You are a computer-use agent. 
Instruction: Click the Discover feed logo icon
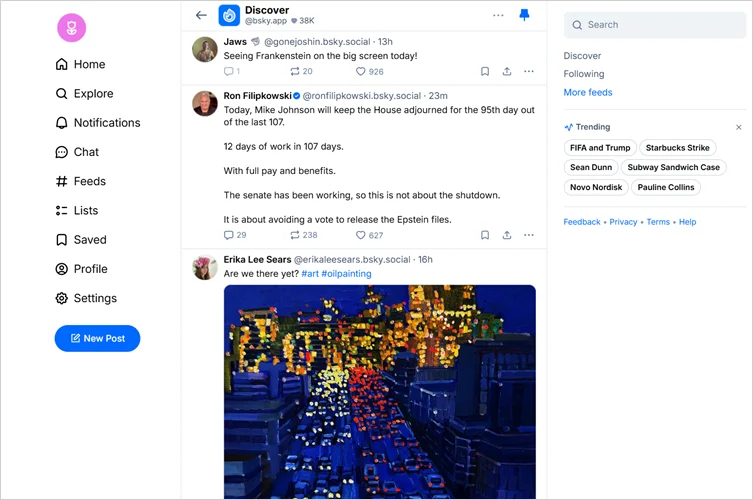pyautogui.click(x=229, y=15)
